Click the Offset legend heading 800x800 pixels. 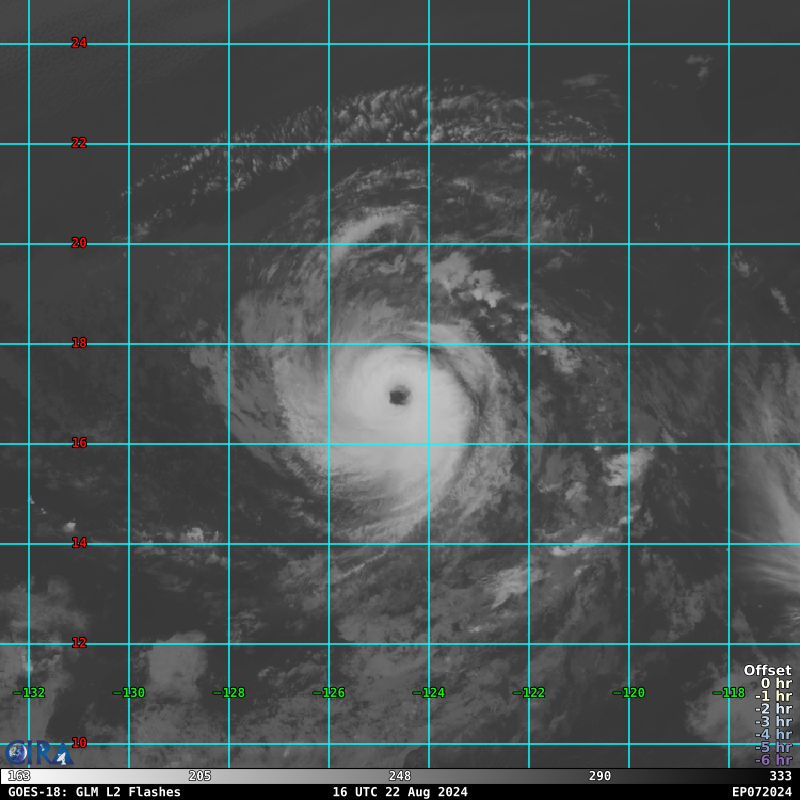tap(767, 670)
